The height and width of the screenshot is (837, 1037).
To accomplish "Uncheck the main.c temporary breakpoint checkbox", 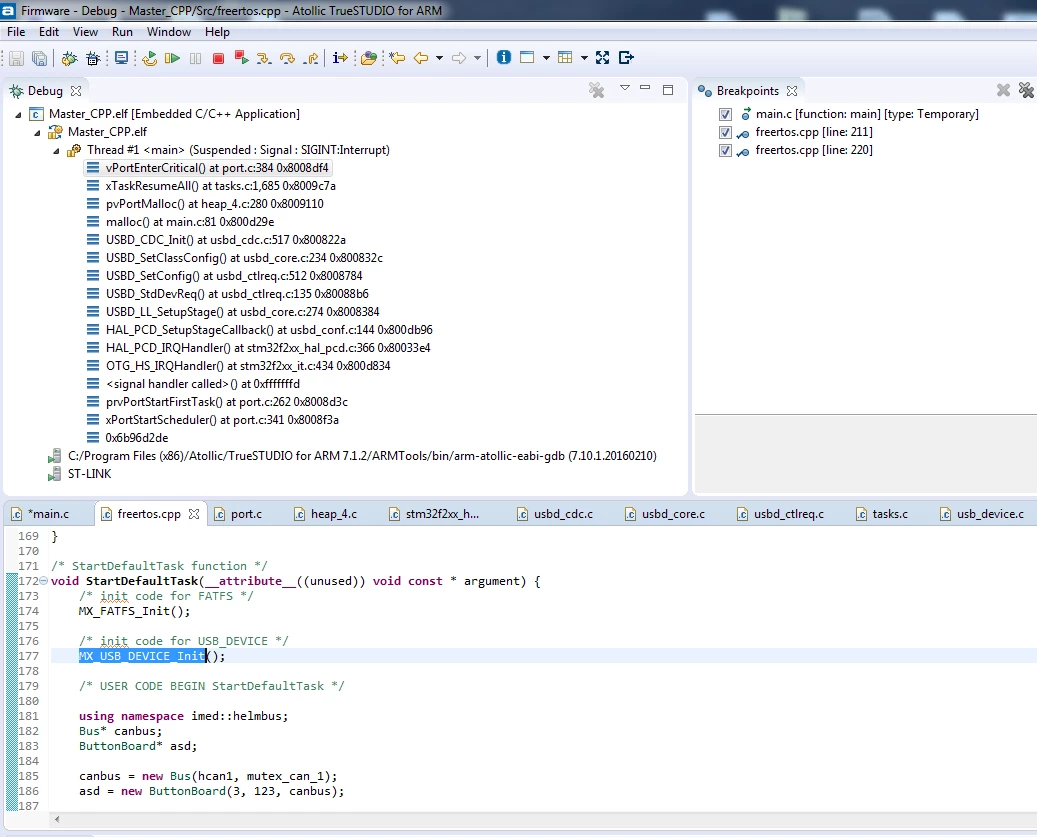I will pos(726,114).
